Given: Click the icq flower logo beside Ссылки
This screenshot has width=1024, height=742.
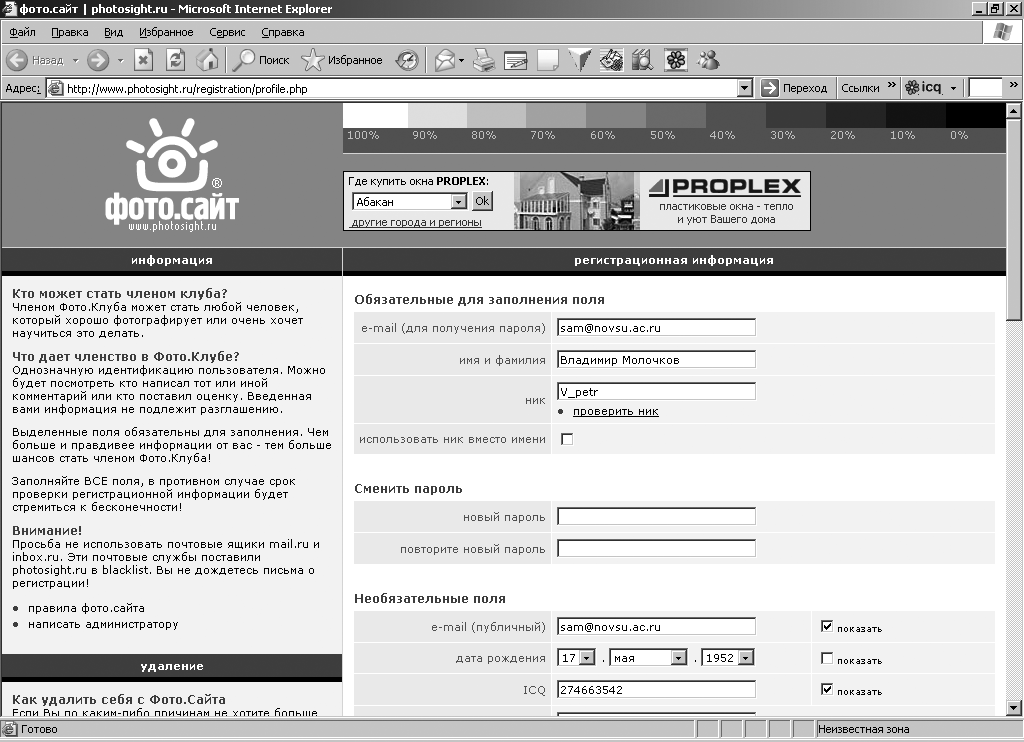Looking at the screenshot, I should [912, 88].
